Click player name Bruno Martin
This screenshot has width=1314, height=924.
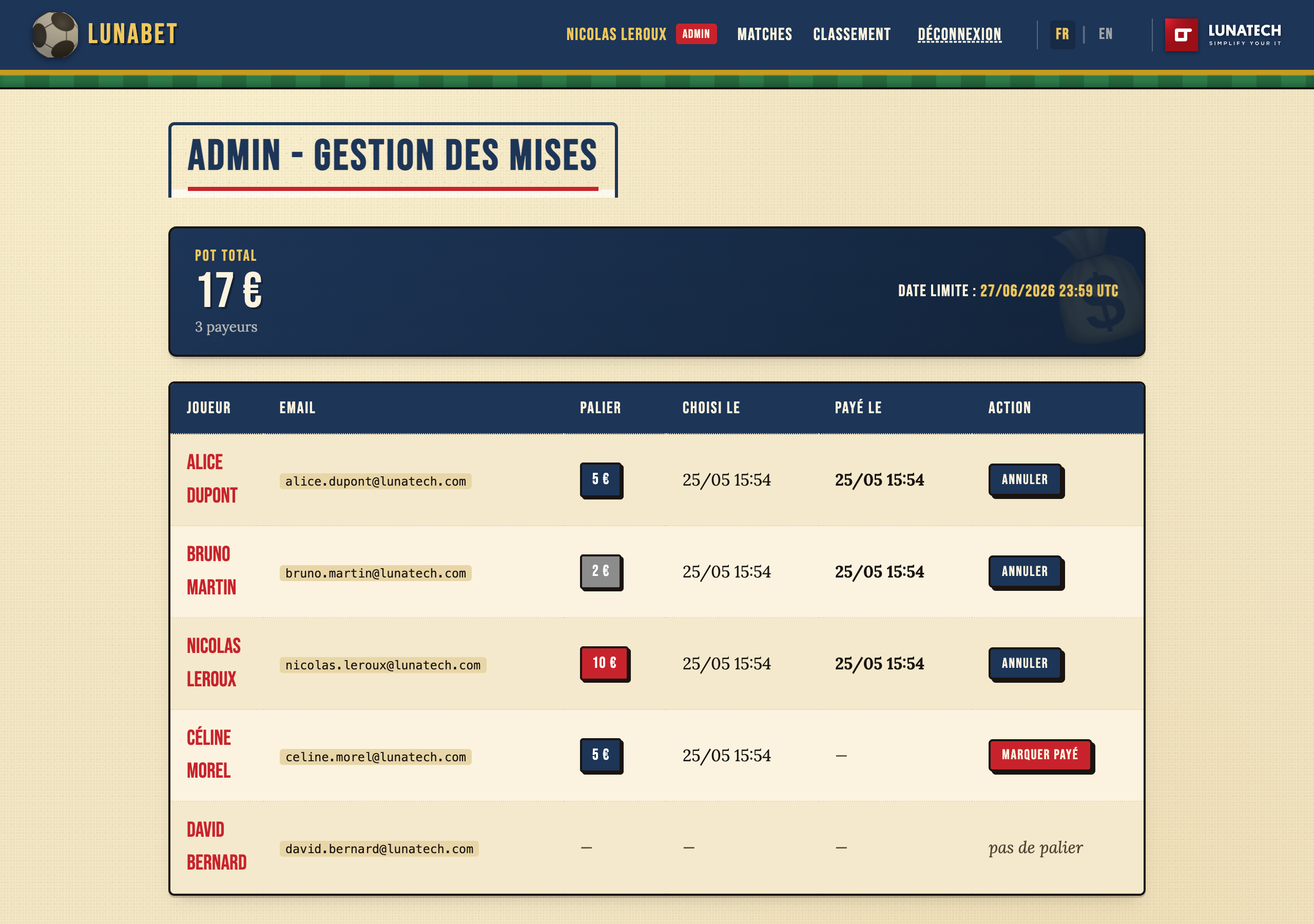[211, 571]
